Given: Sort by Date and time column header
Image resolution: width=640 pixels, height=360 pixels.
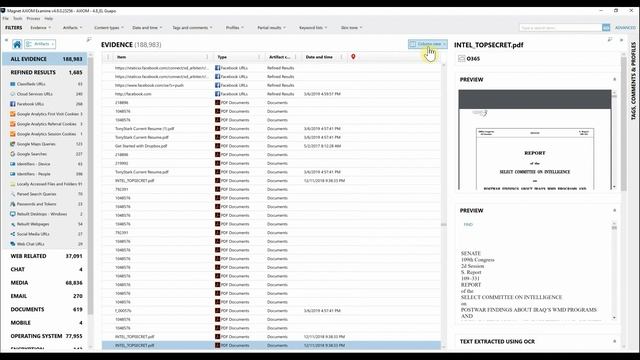Looking at the screenshot, I should click(x=320, y=57).
